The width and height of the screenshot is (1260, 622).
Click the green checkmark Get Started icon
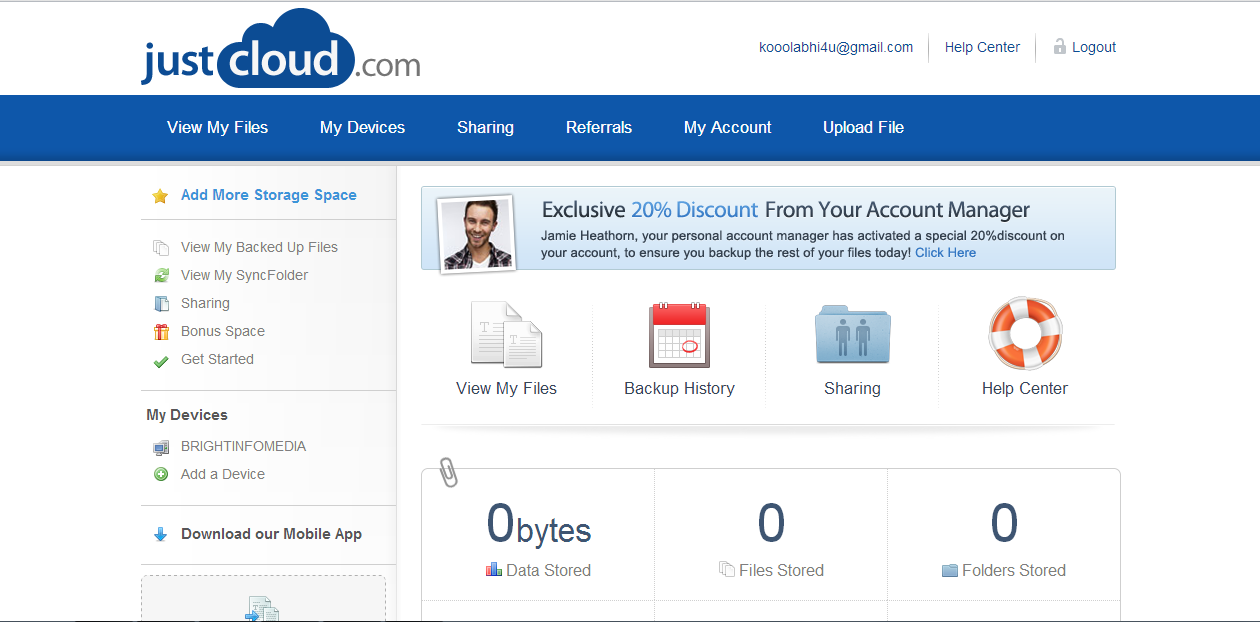161,360
